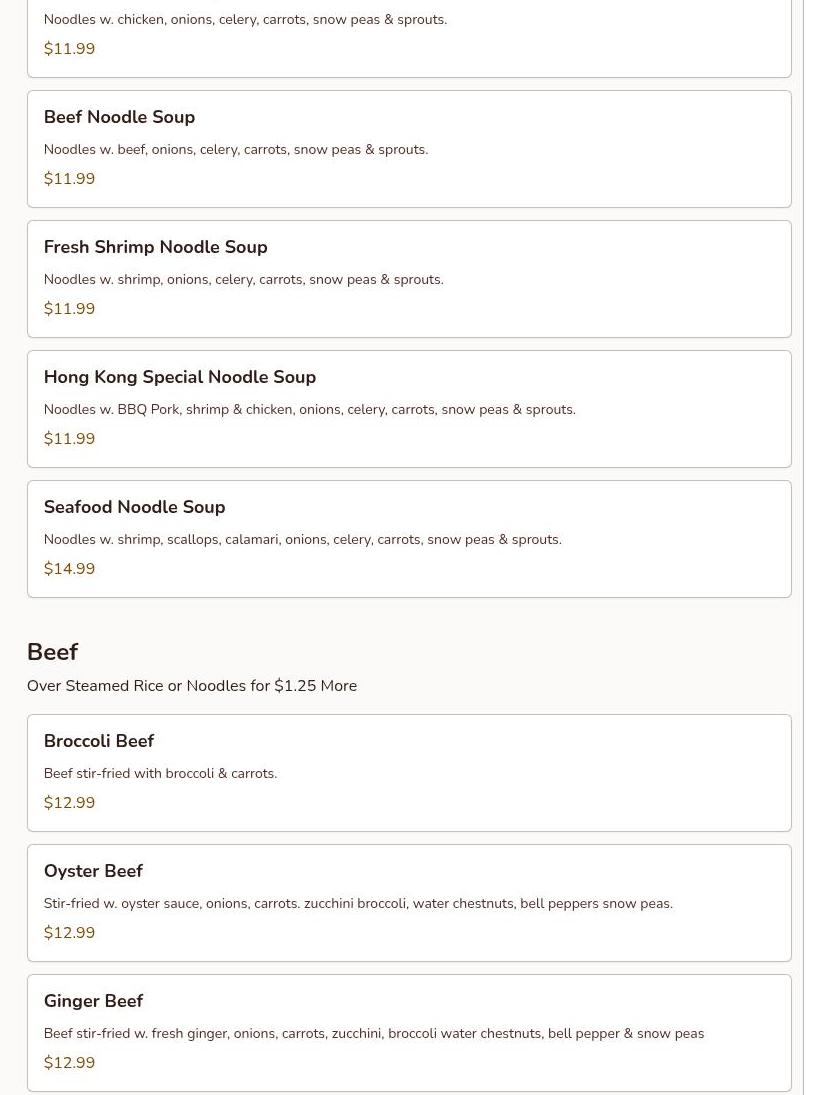Open the Oyster Beef item
Screen dimensions: 824x1095
(93, 871)
